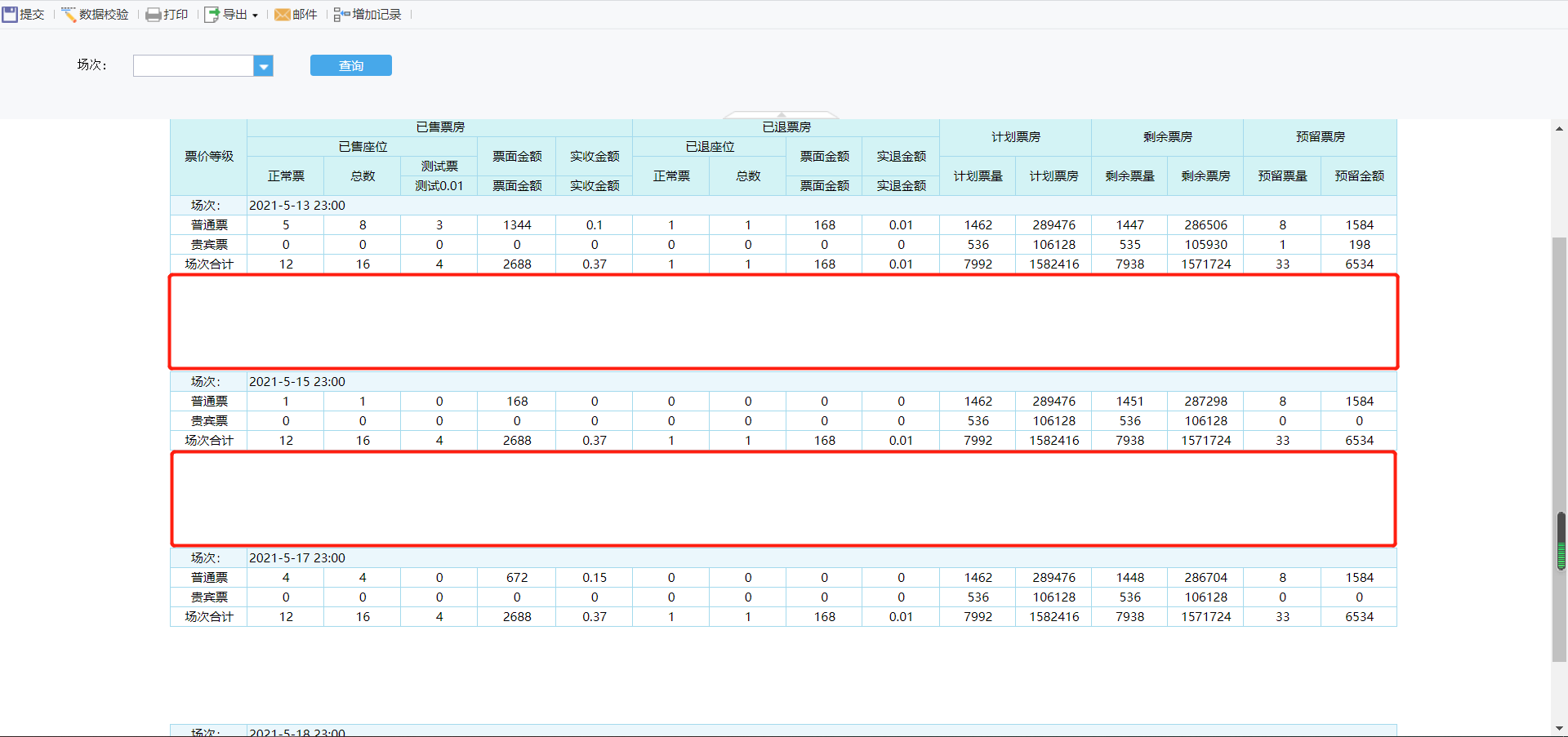Select the 票价等级 column header
The image size is (1568, 737).
(x=209, y=157)
